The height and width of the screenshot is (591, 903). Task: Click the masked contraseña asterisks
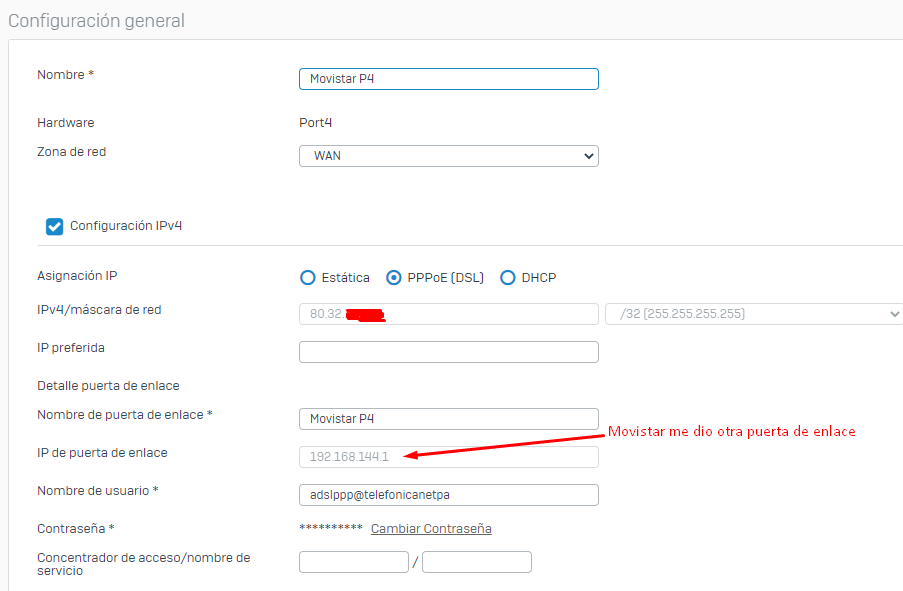click(x=331, y=528)
